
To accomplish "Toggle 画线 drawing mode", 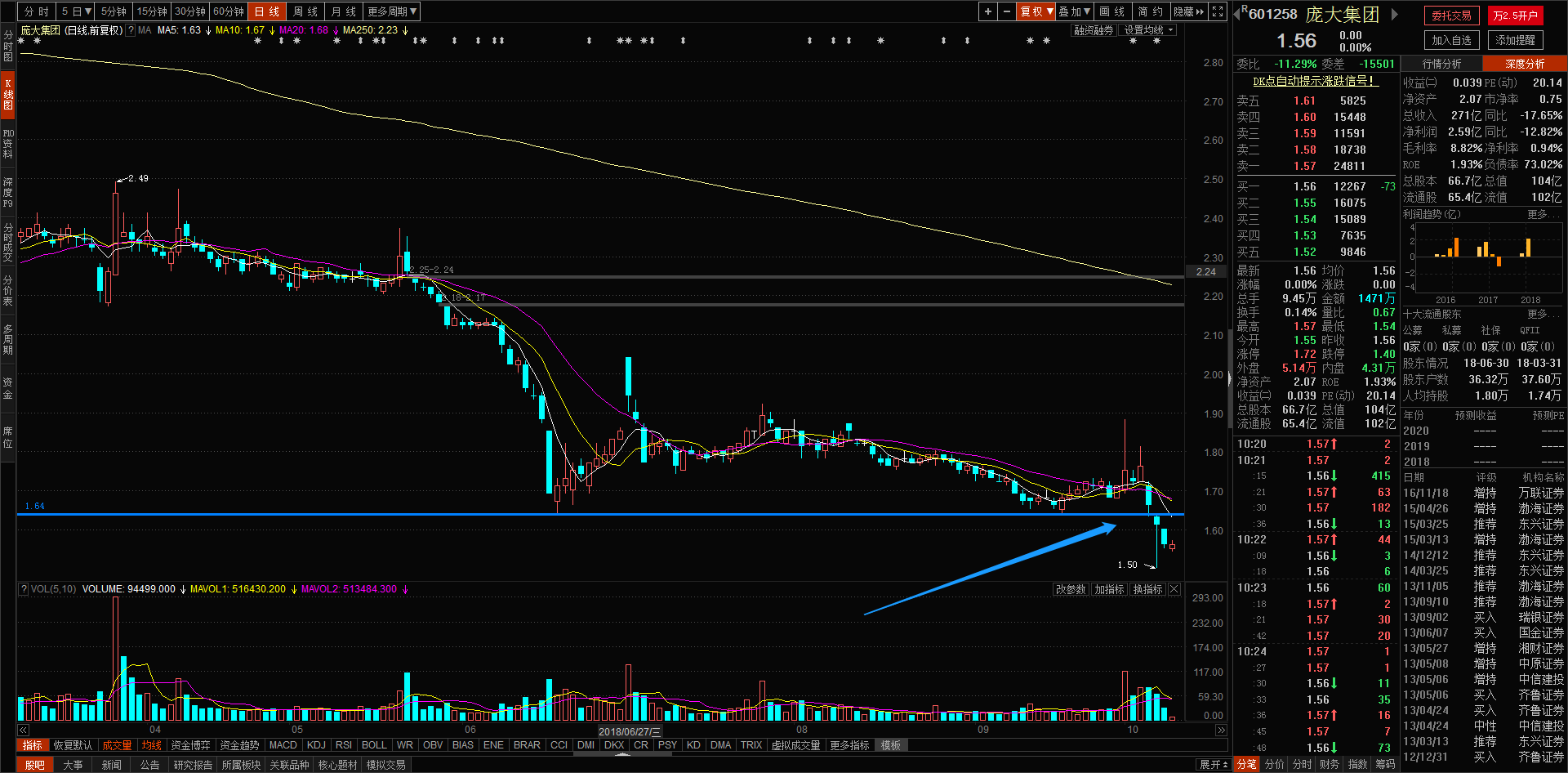I will coord(1112,11).
